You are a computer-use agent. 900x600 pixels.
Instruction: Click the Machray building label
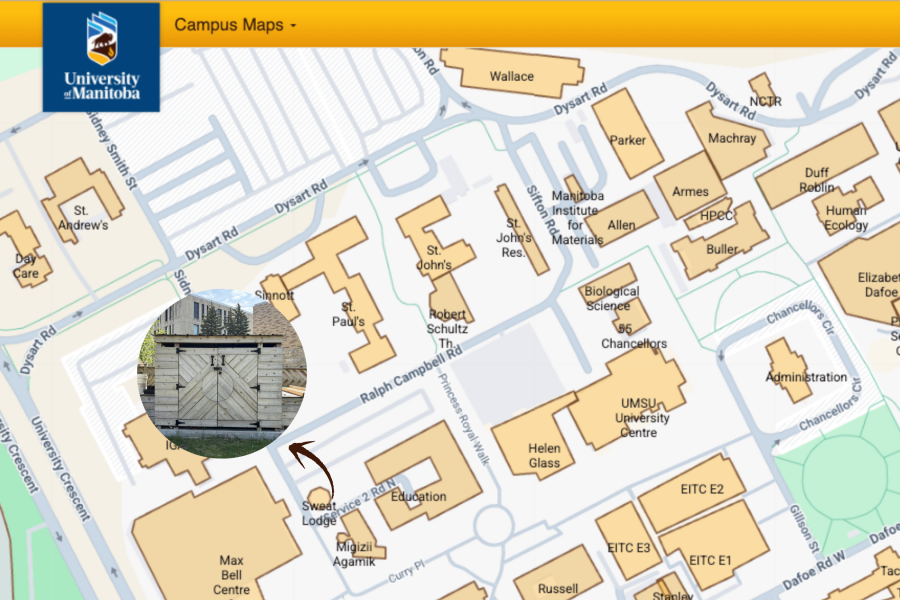[732, 138]
